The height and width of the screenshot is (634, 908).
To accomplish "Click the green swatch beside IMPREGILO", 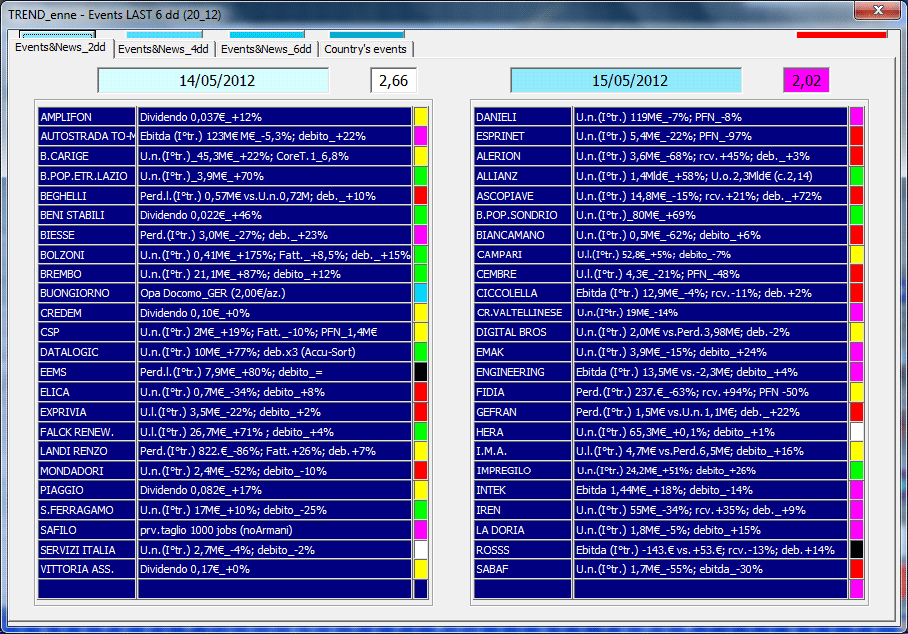I will pos(857,470).
